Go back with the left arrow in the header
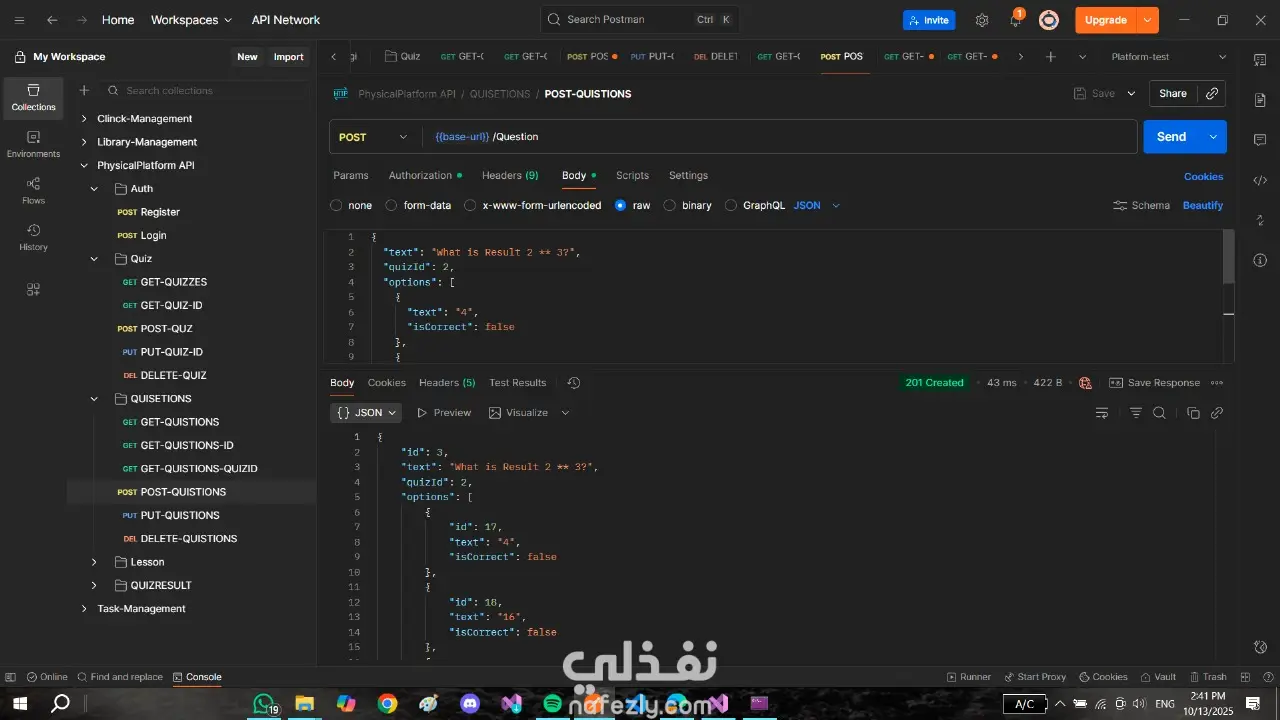The image size is (1280, 720). [x=52, y=20]
